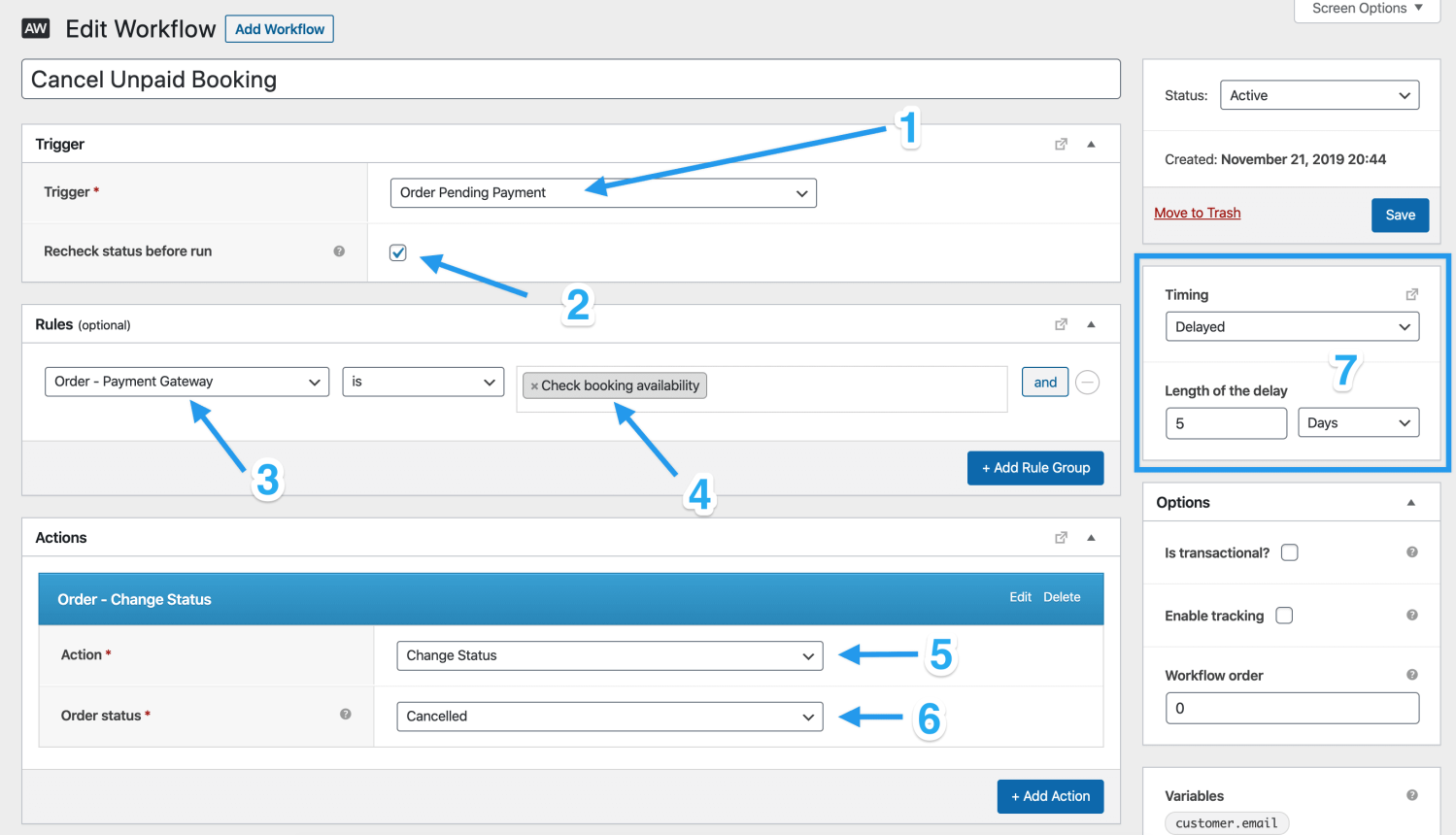Change Timing from Delayed using the dropdown
The width and height of the screenshot is (1456, 835).
[1292, 326]
